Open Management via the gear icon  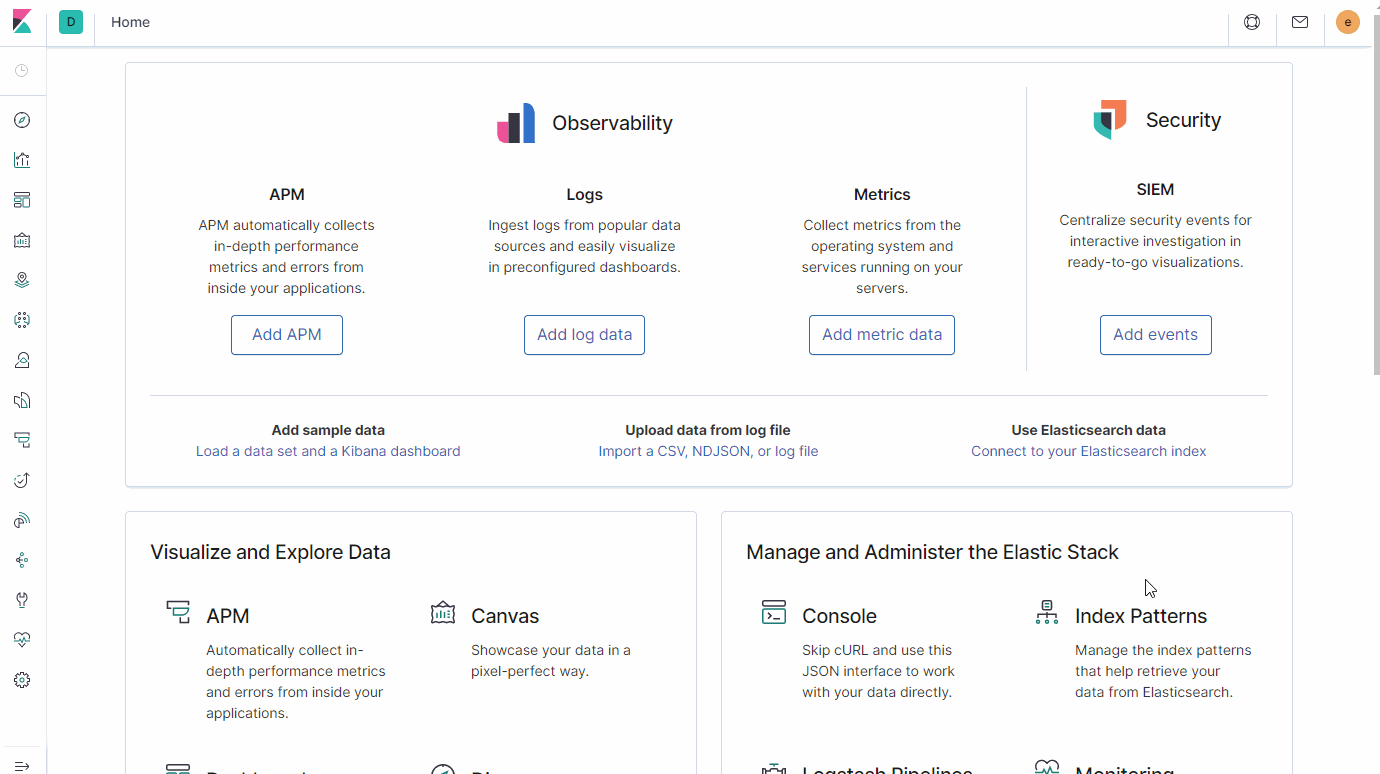pyautogui.click(x=22, y=679)
